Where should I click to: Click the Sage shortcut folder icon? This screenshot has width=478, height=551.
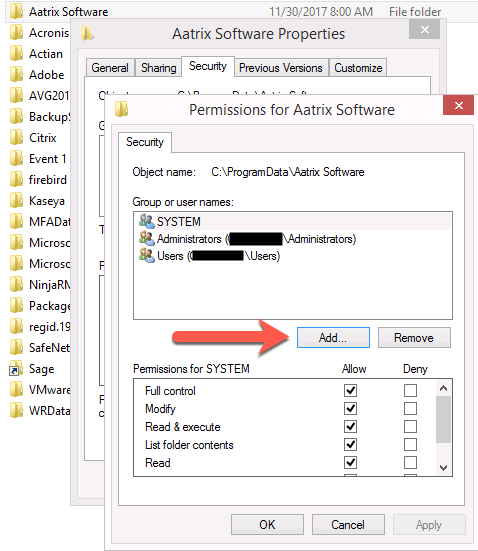[16, 369]
